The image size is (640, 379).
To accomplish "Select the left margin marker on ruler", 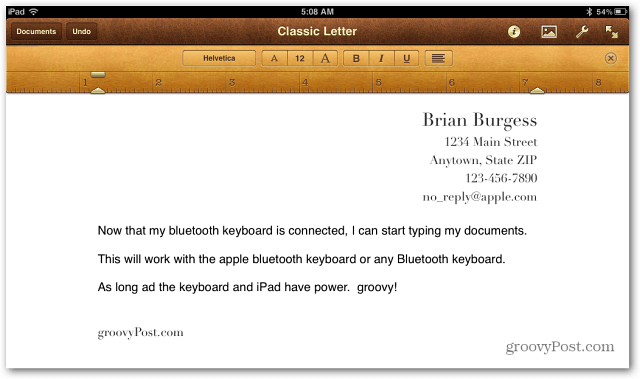I will pos(98,90).
